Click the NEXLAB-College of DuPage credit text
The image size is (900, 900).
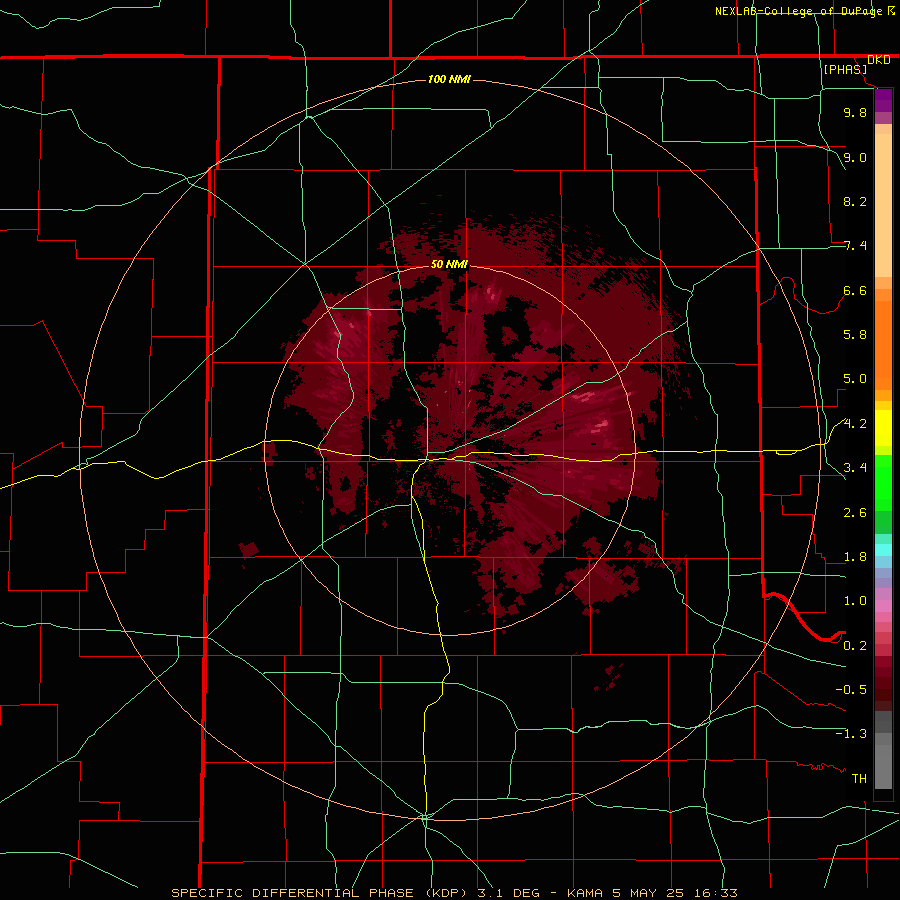click(x=798, y=11)
